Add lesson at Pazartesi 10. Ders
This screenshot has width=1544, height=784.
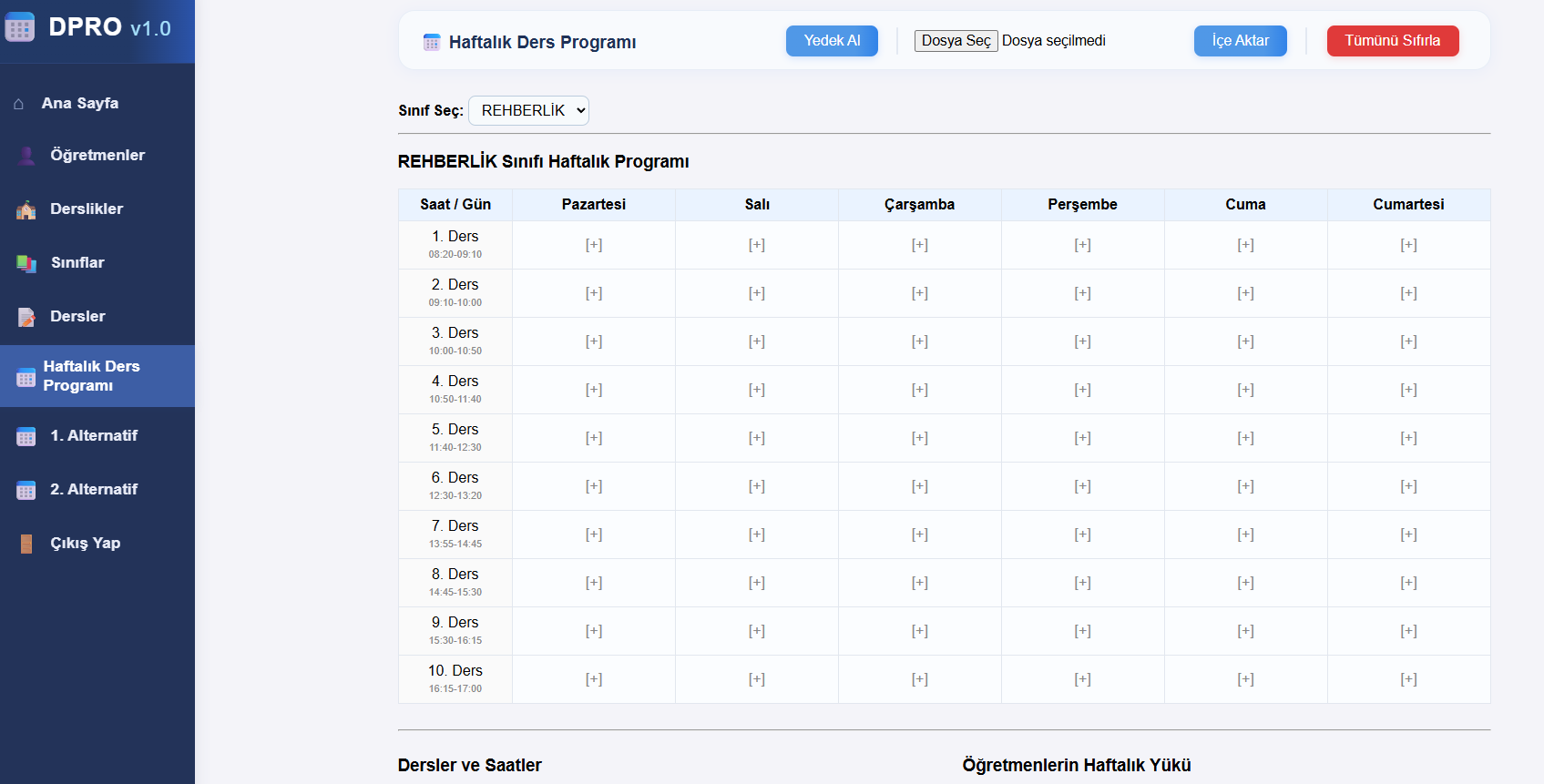pos(594,679)
